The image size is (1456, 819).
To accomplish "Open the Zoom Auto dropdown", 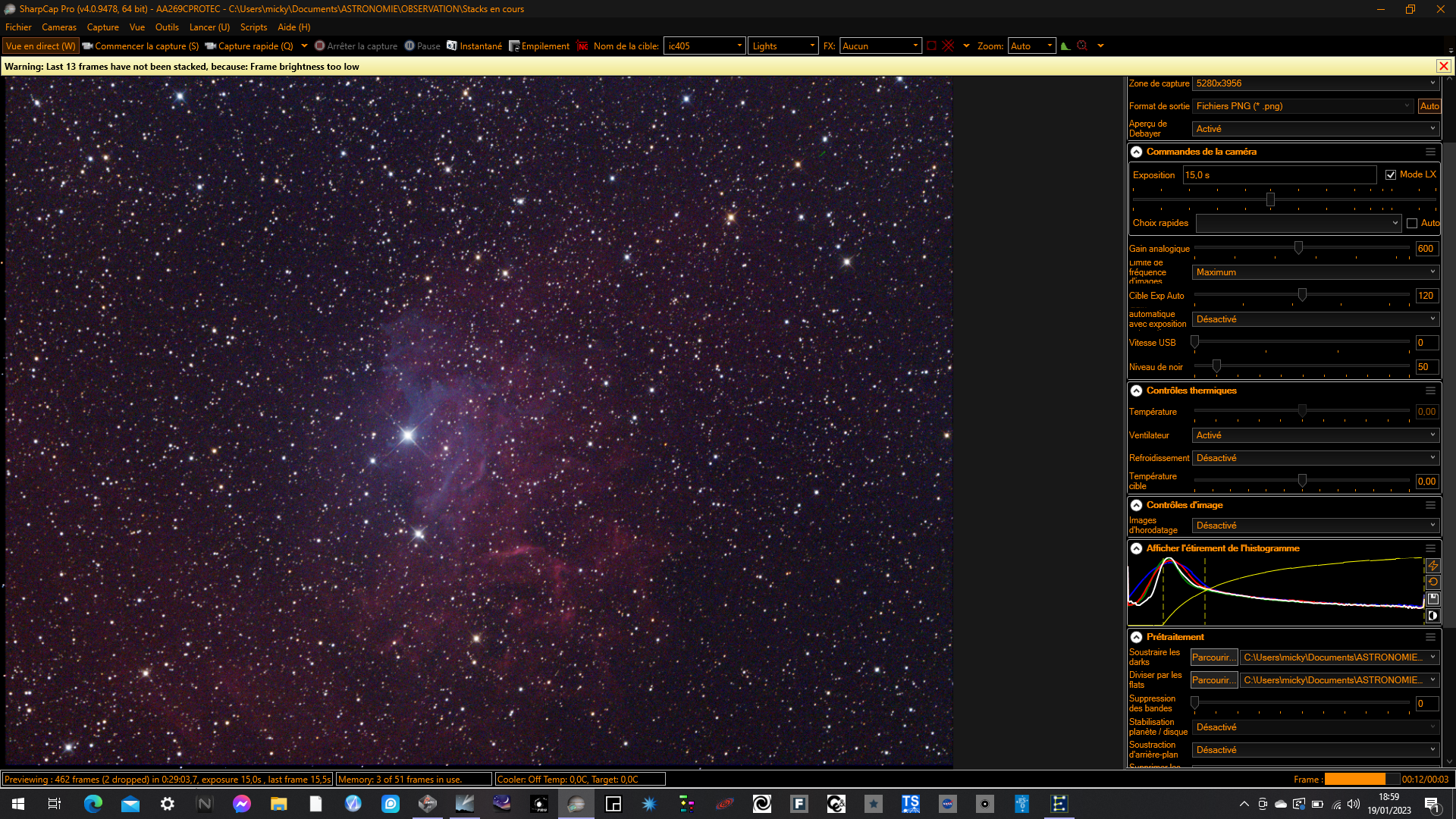I will (1031, 46).
